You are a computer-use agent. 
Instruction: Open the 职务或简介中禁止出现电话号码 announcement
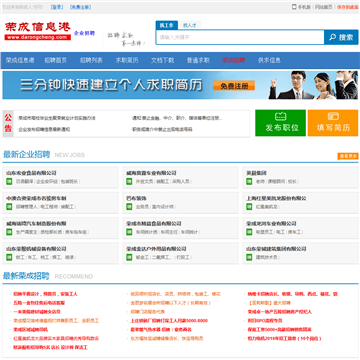pyautogui.click(x=162, y=129)
